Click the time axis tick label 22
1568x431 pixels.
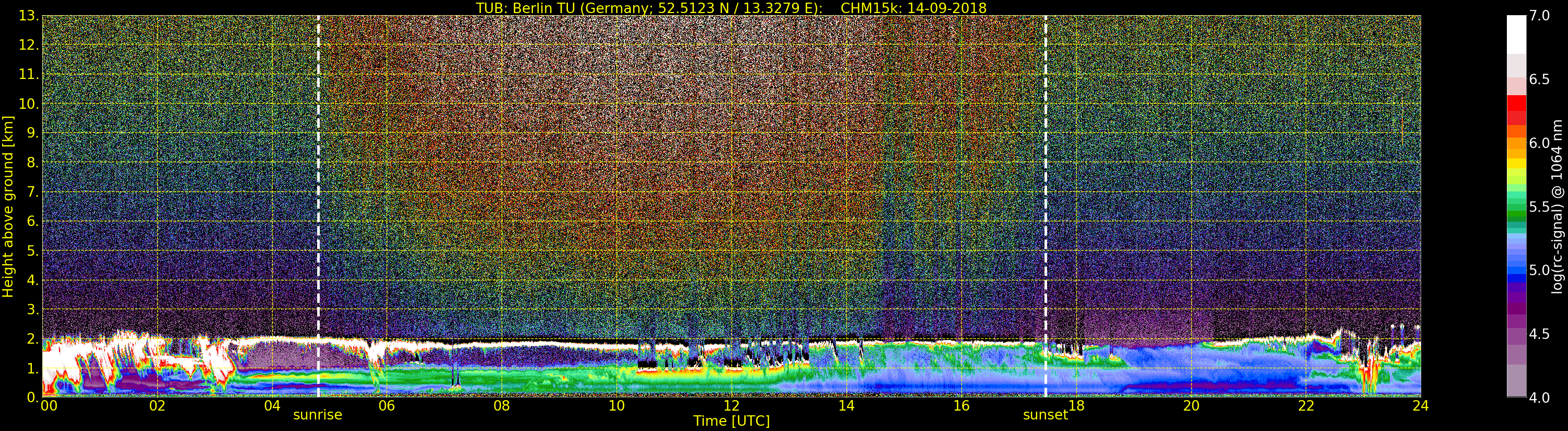1306,406
